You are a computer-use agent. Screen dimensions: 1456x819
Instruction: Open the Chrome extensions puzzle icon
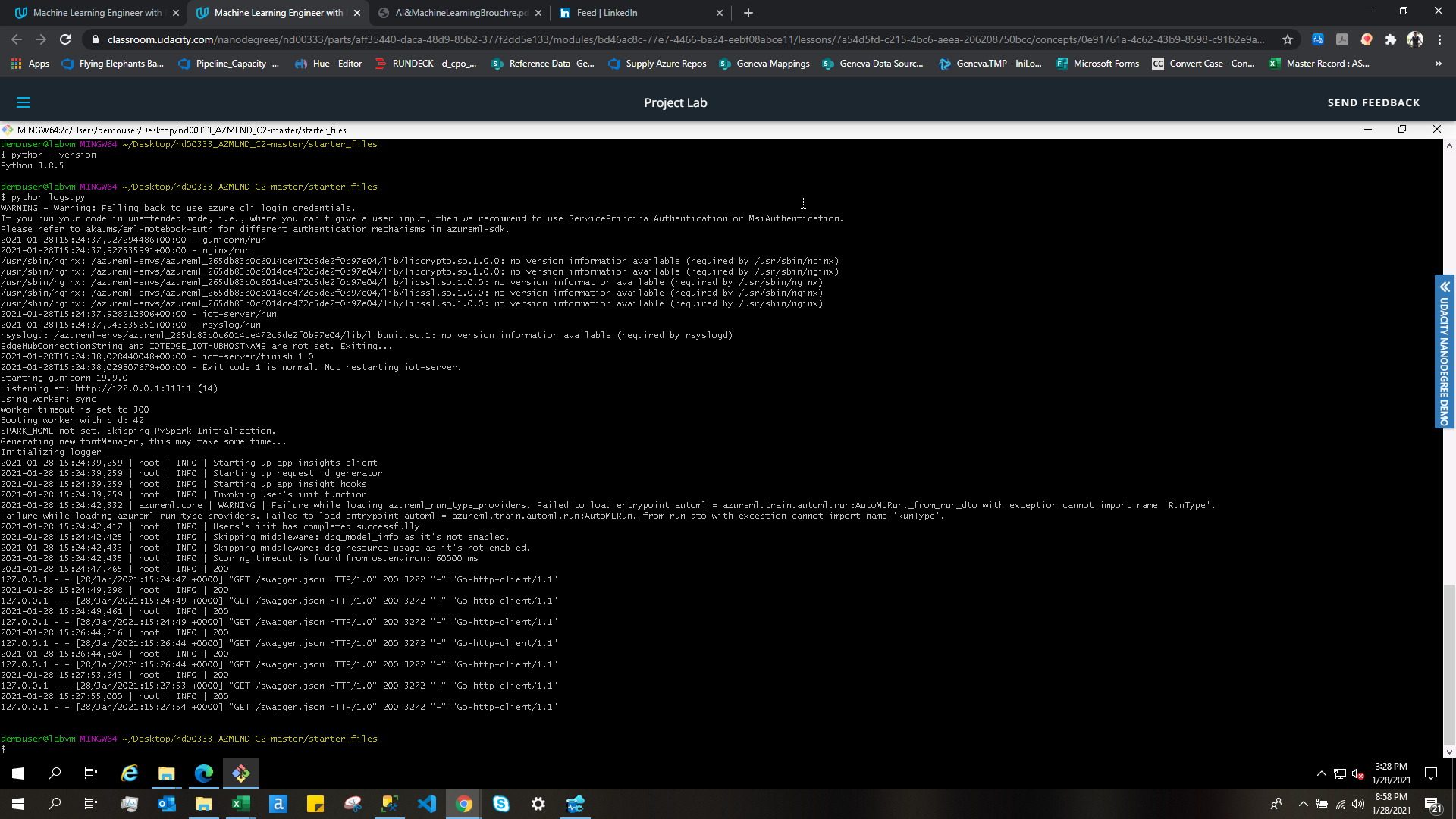pyautogui.click(x=1390, y=39)
